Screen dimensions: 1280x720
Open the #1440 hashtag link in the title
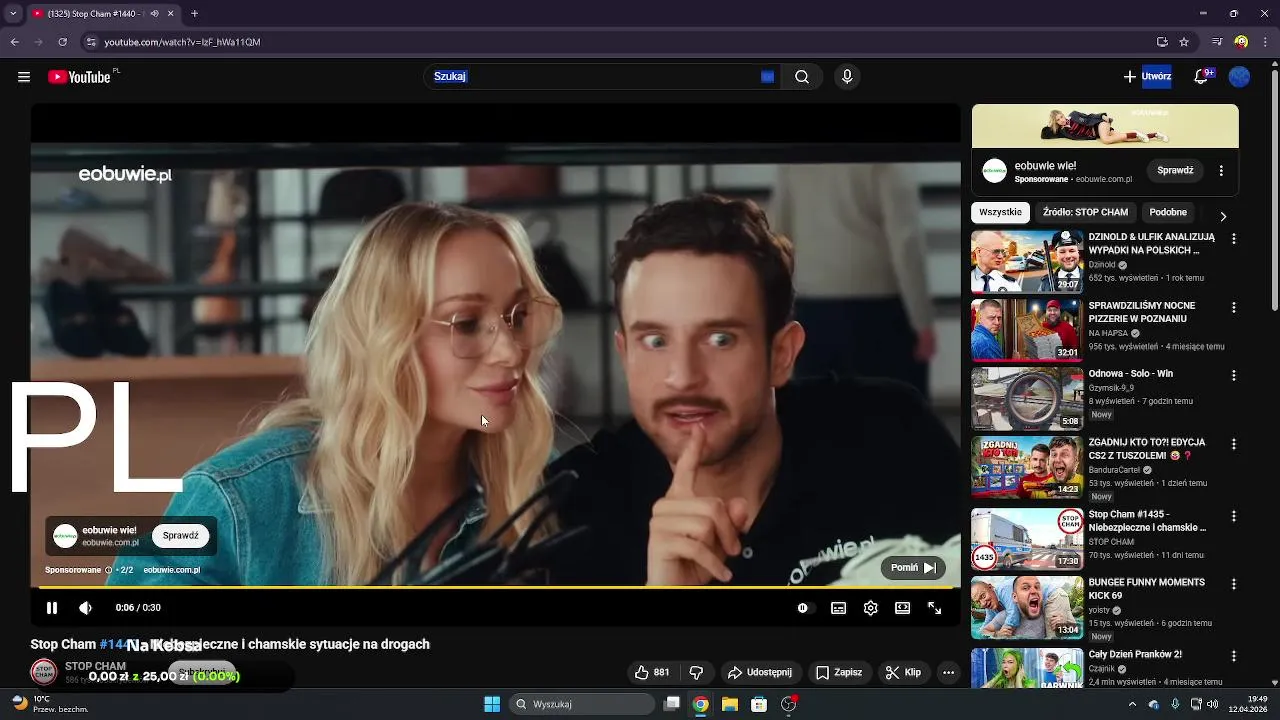[115, 645]
